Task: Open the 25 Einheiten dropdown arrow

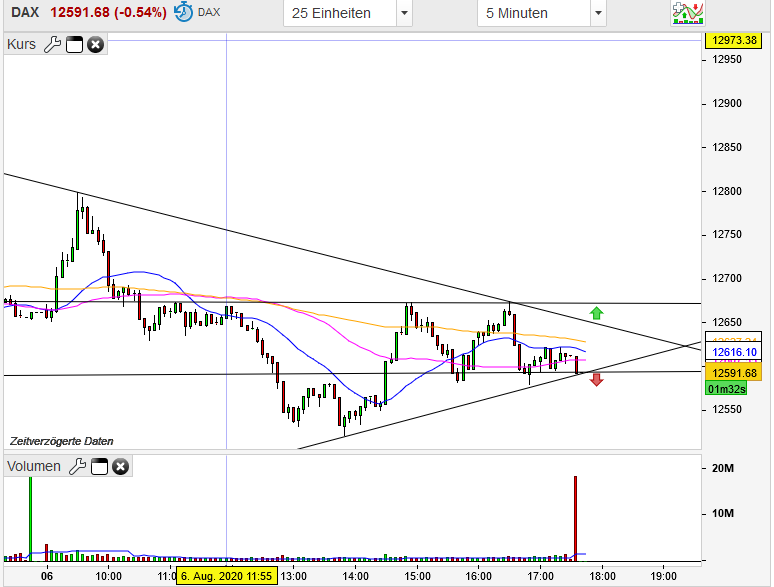Action: tap(404, 13)
